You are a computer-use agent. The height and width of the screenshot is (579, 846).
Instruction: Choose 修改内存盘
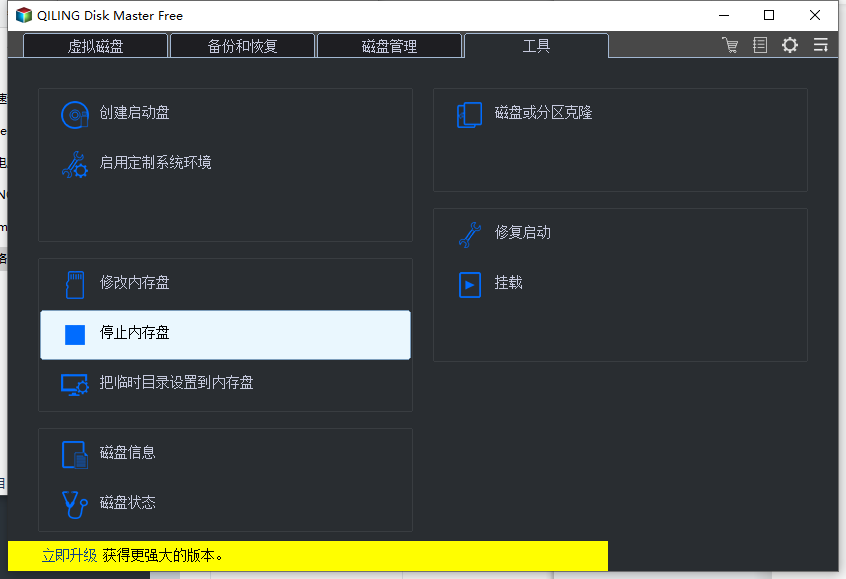click(x=226, y=284)
